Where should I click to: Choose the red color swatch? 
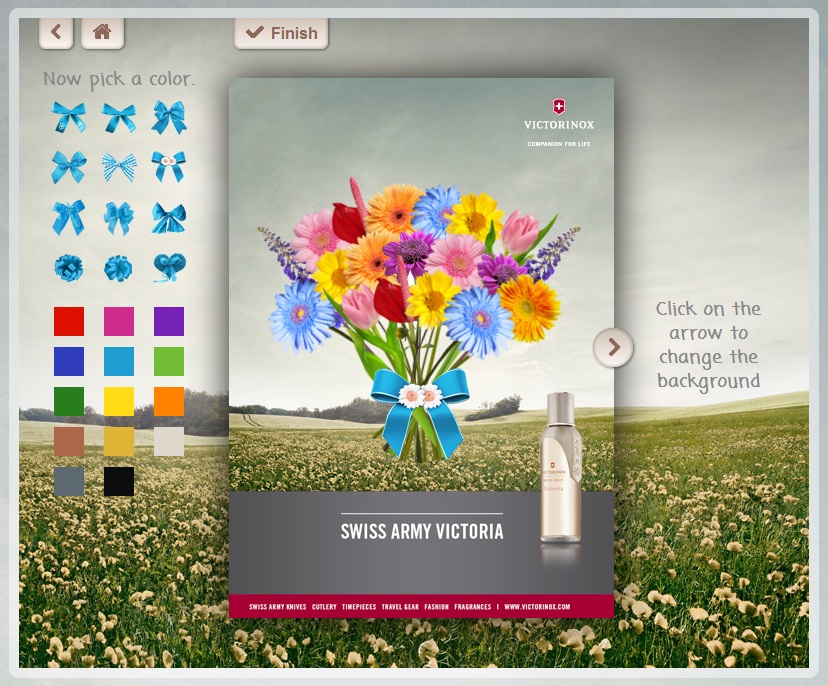click(69, 321)
